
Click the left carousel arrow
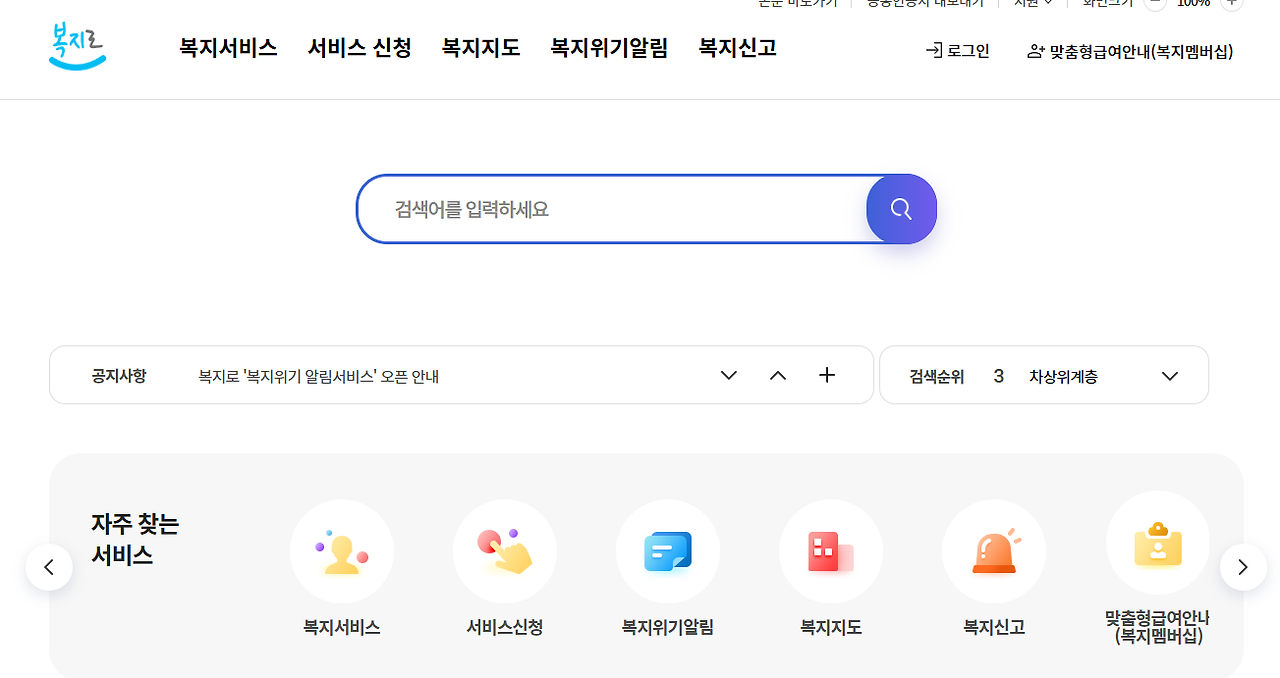(49, 567)
